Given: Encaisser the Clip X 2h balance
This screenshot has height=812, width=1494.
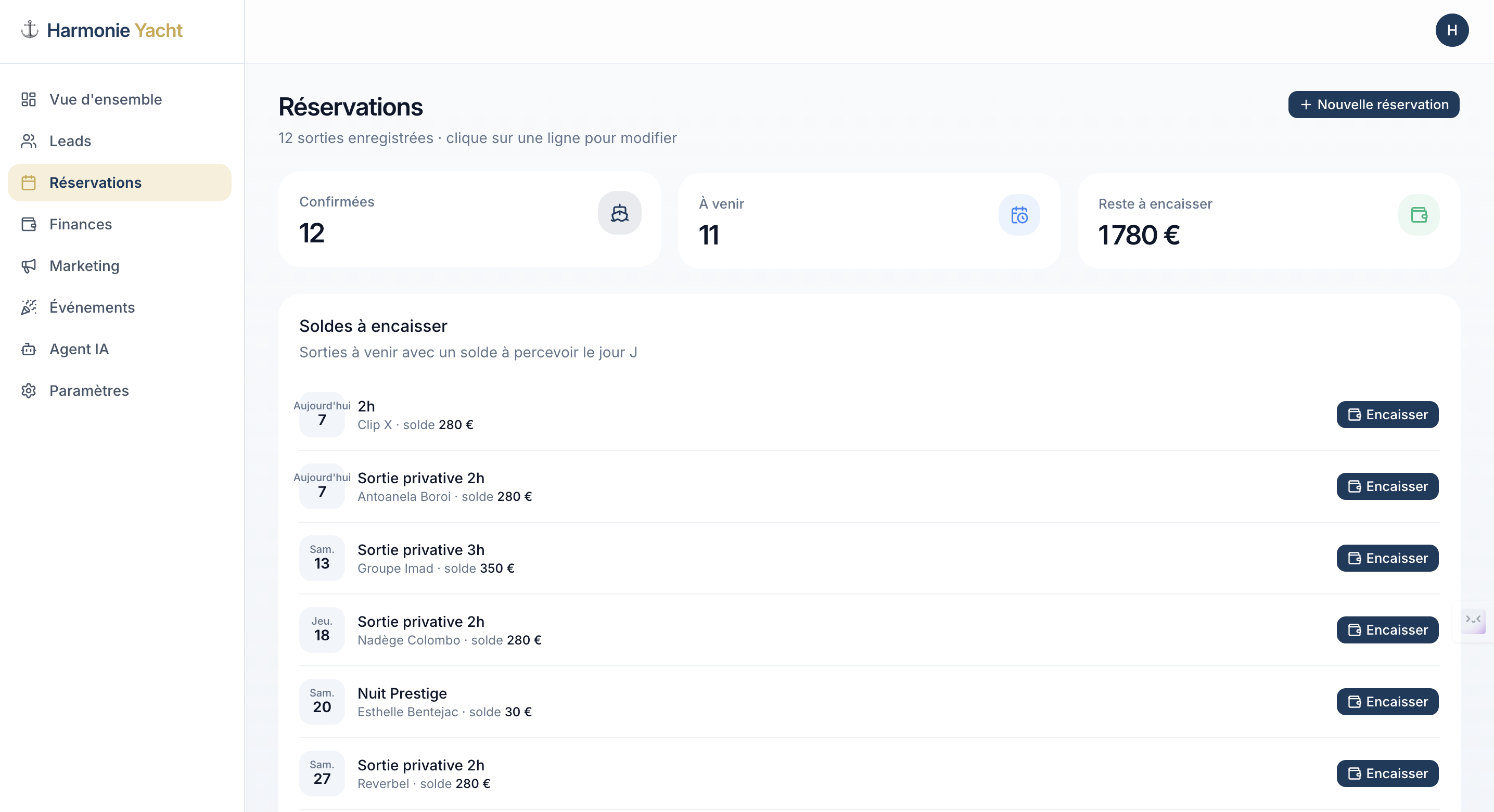Looking at the screenshot, I should pyautogui.click(x=1387, y=415).
